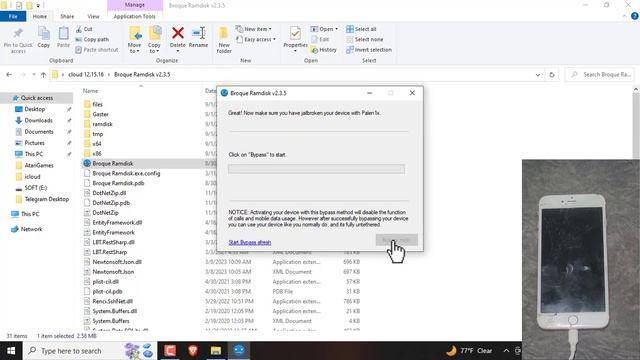Select the Renci.SshNet.dll file

tap(112, 301)
